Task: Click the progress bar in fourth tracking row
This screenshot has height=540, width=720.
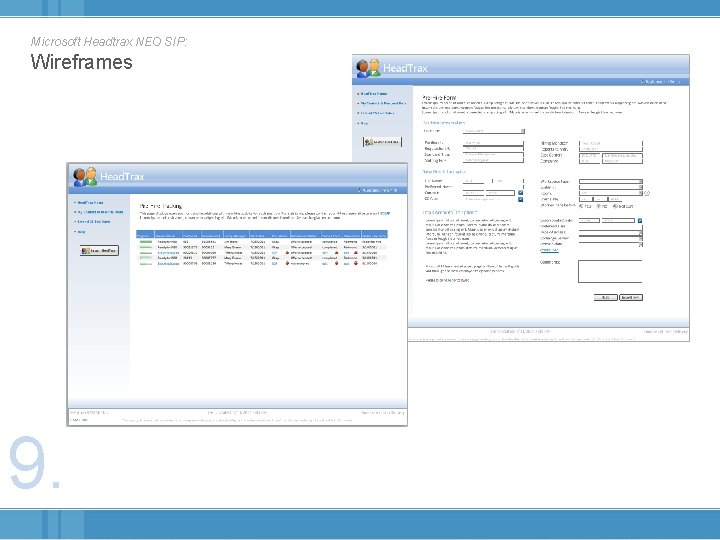Action: click(146, 258)
